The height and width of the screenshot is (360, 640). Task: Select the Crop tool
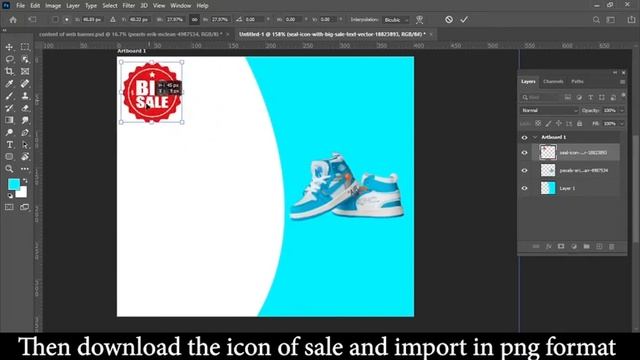[9, 71]
